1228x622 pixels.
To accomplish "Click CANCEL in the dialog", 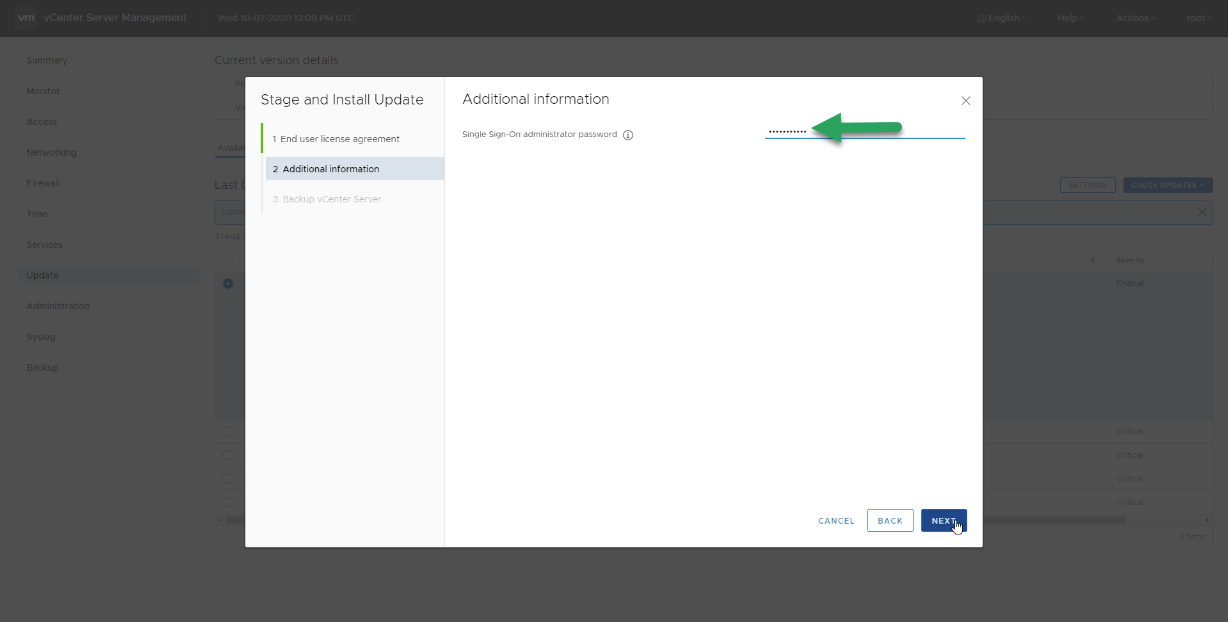I will [836, 521].
